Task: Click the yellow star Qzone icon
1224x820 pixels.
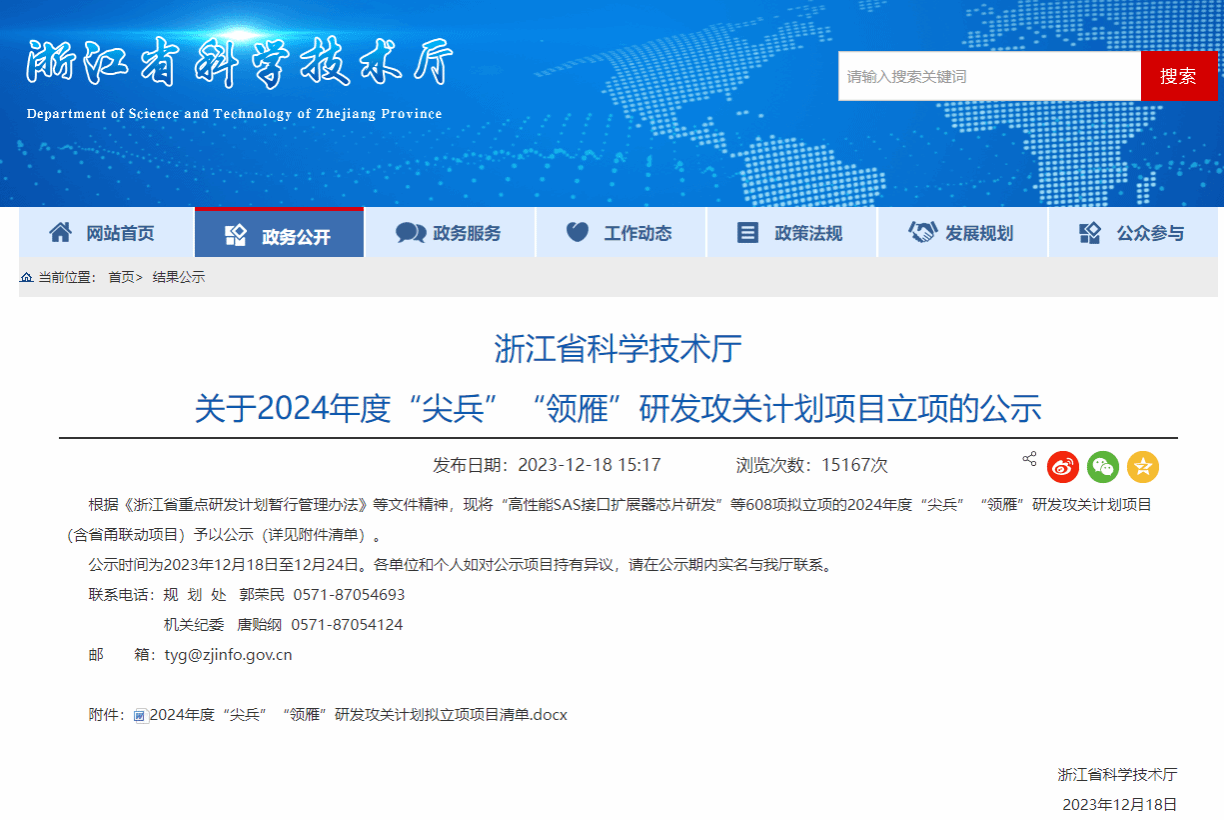Action: [x=1143, y=466]
